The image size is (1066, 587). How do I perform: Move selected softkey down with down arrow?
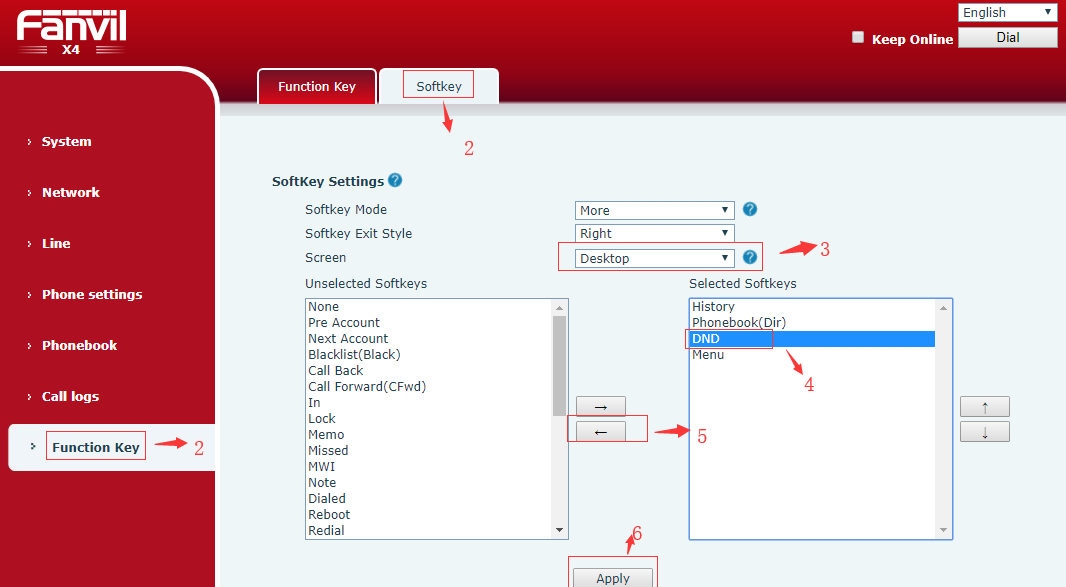pos(984,432)
